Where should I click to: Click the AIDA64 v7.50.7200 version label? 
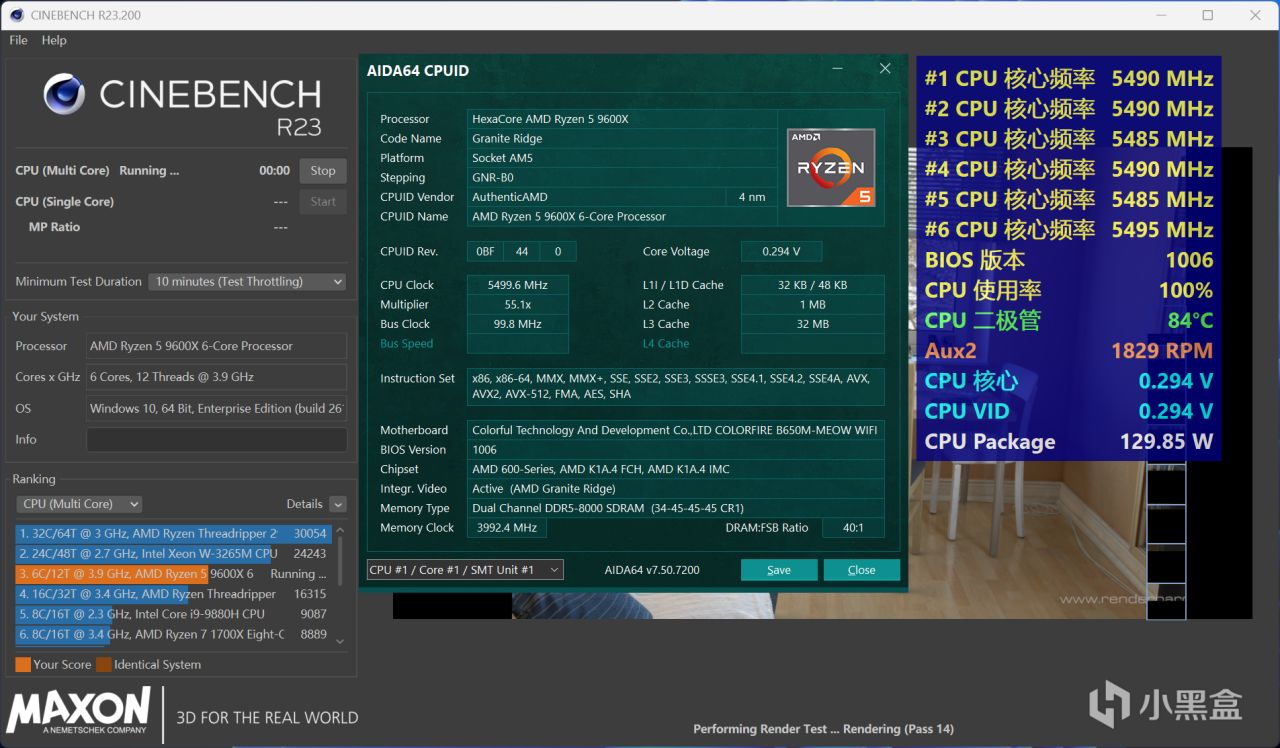tap(652, 570)
